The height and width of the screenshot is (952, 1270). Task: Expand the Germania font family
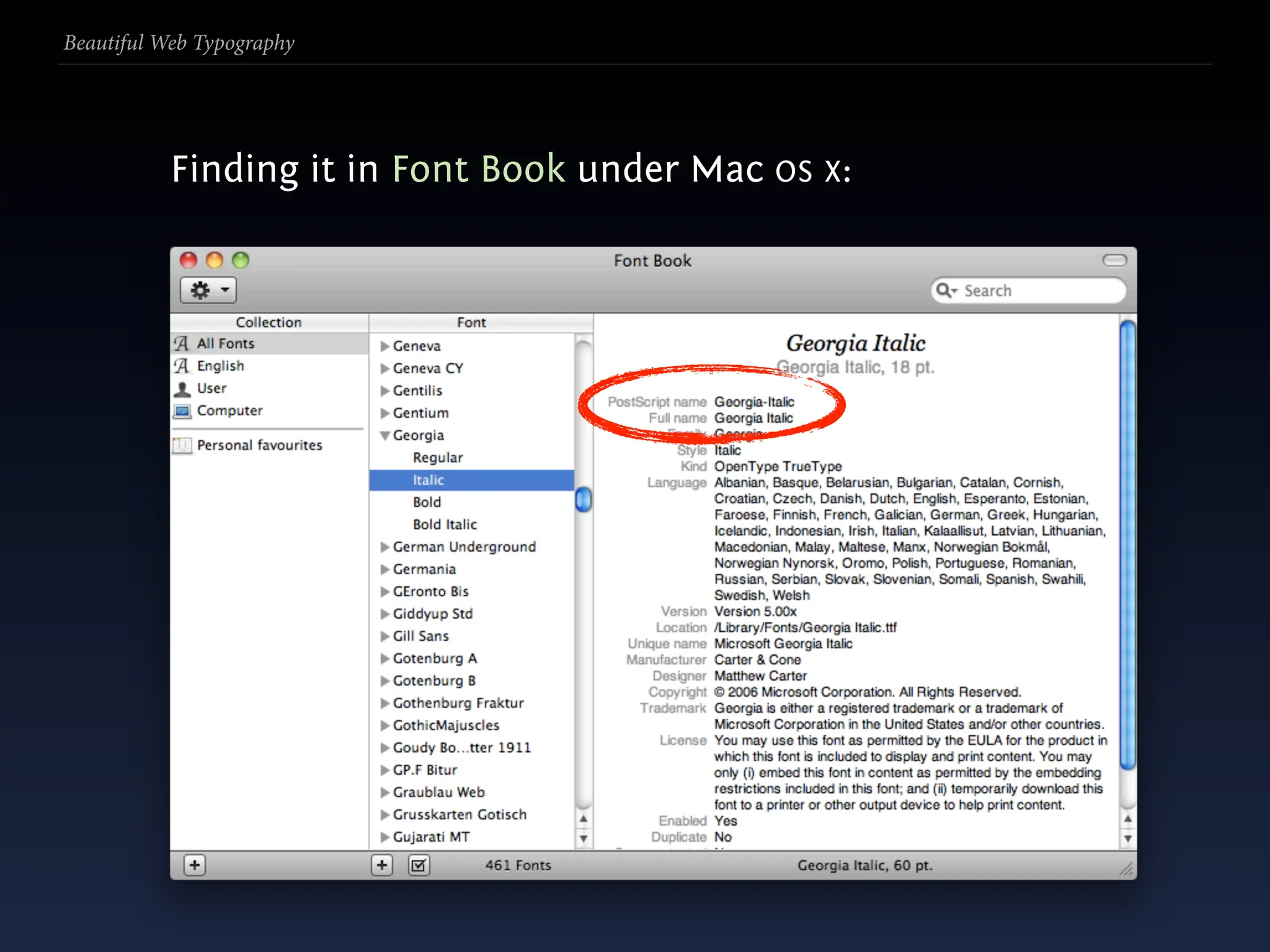click(x=385, y=569)
